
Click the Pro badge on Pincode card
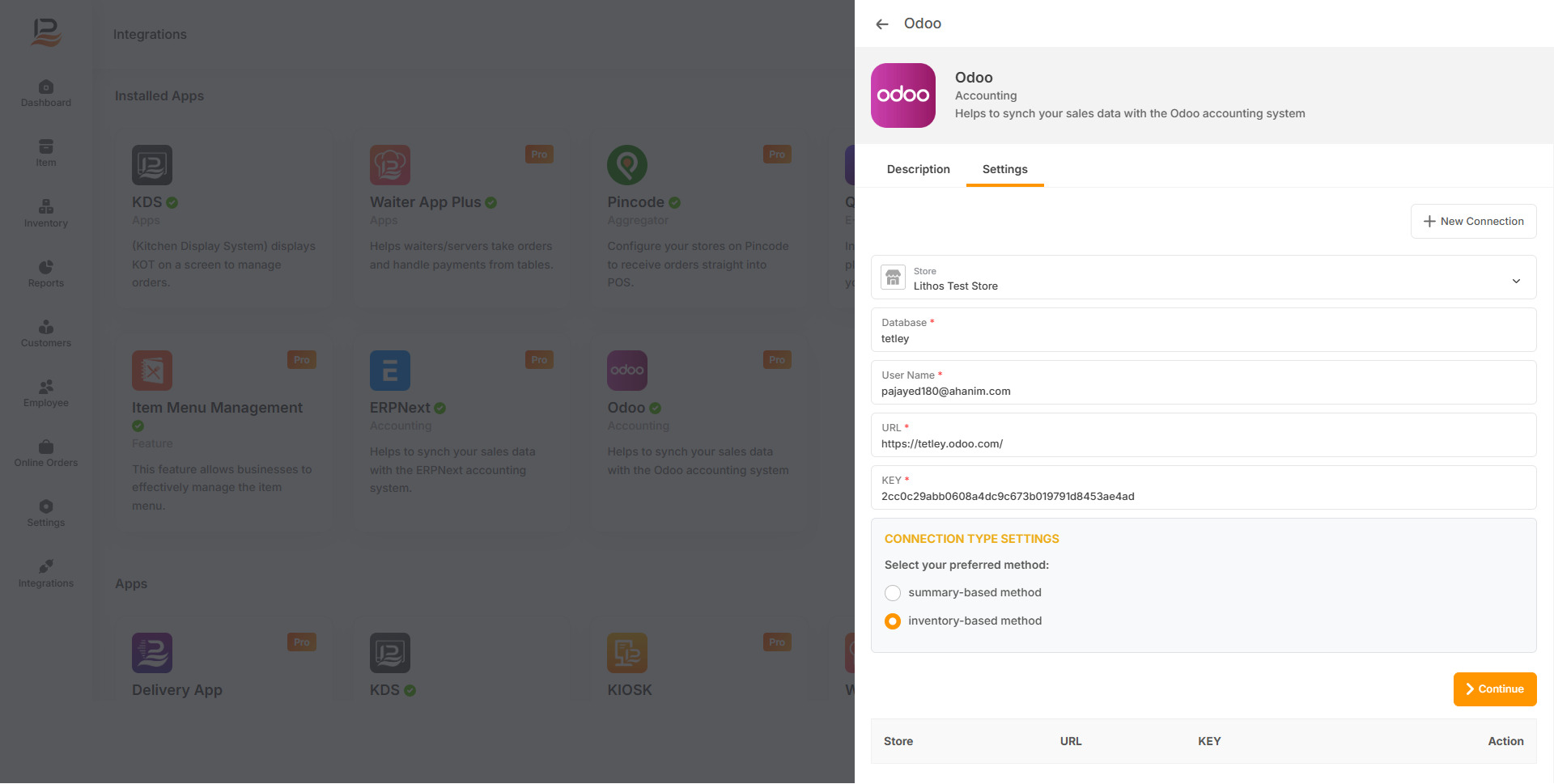point(777,155)
